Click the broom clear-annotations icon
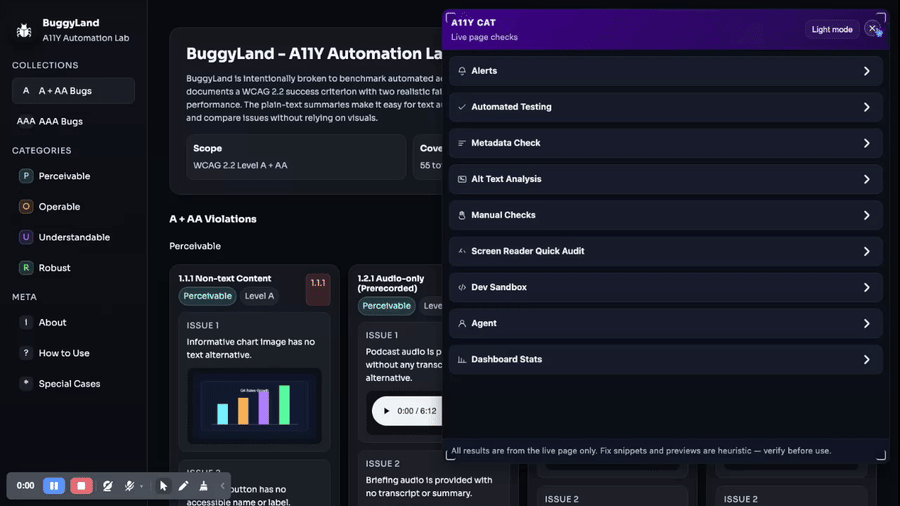 (203, 486)
